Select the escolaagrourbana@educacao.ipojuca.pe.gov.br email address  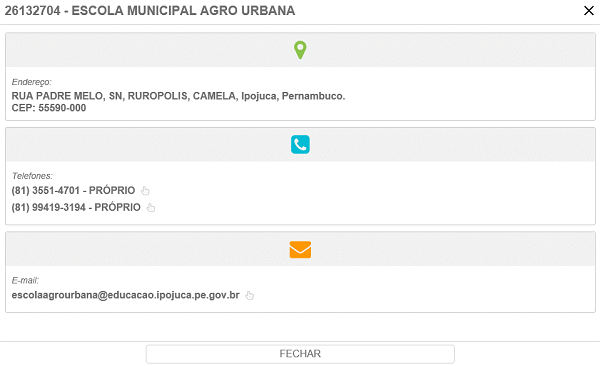pyautogui.click(x=126, y=295)
